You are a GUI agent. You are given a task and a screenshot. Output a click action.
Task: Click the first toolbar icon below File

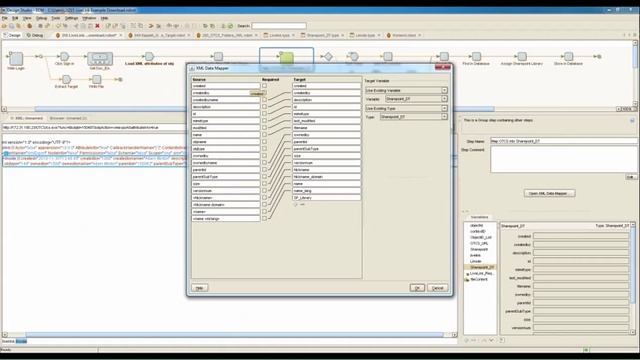coord(4,26)
